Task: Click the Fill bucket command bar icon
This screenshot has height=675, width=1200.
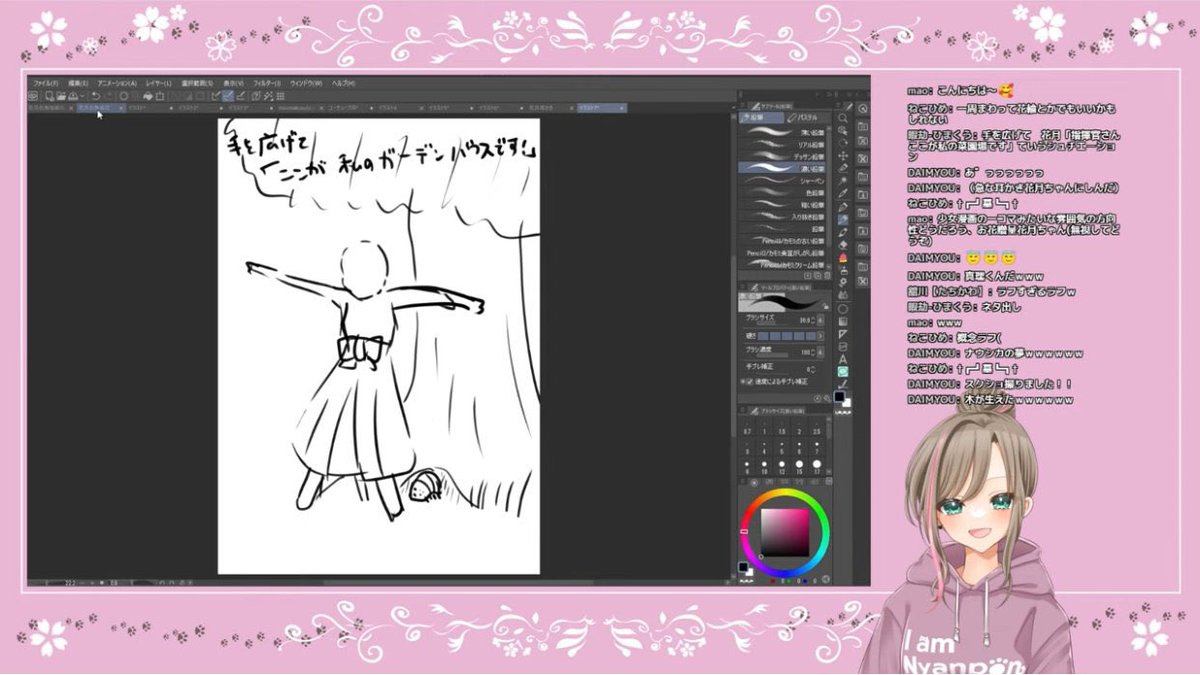Action: pos(148,96)
